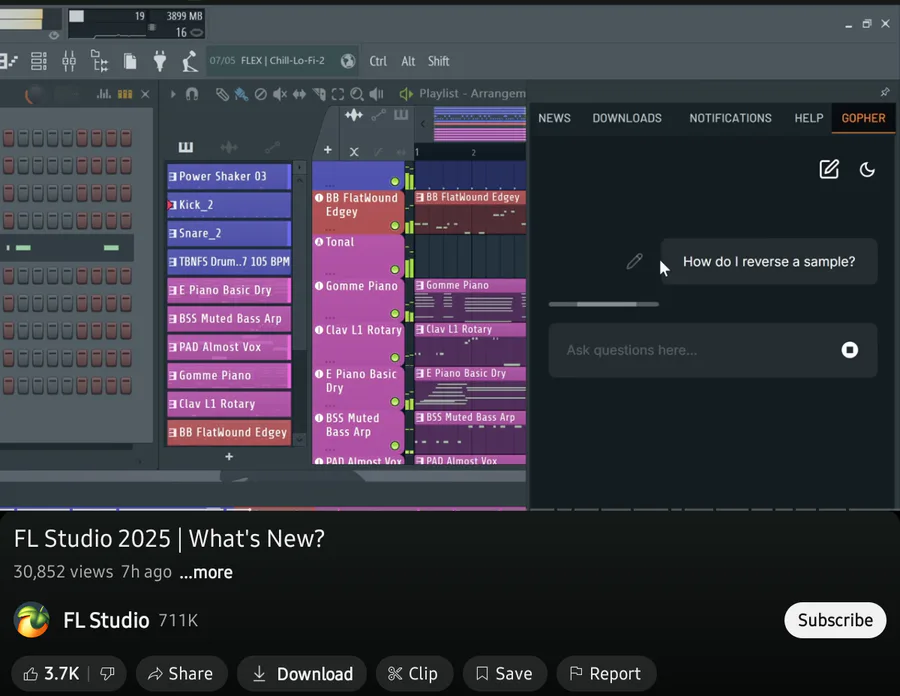Select the Paint brush tool in Playlist
The width and height of the screenshot is (900, 696).
tap(242, 94)
